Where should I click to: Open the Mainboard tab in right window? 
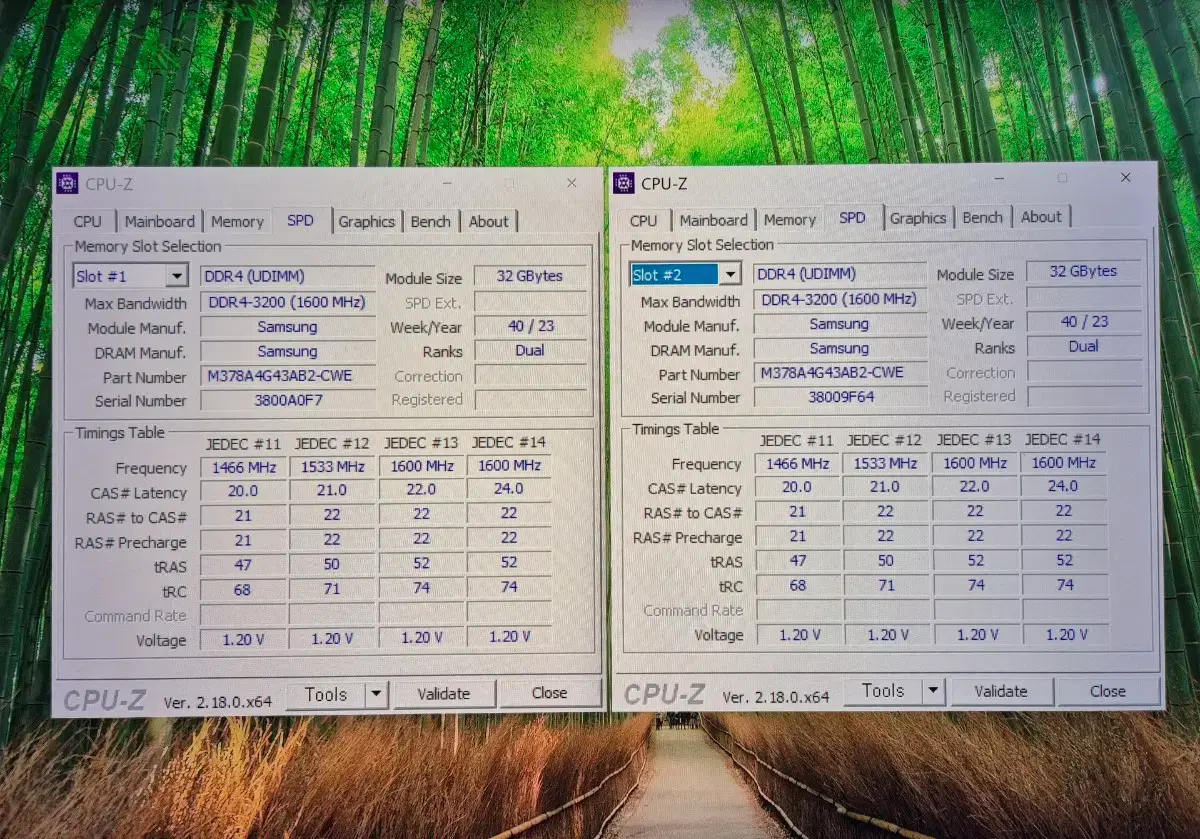click(714, 220)
